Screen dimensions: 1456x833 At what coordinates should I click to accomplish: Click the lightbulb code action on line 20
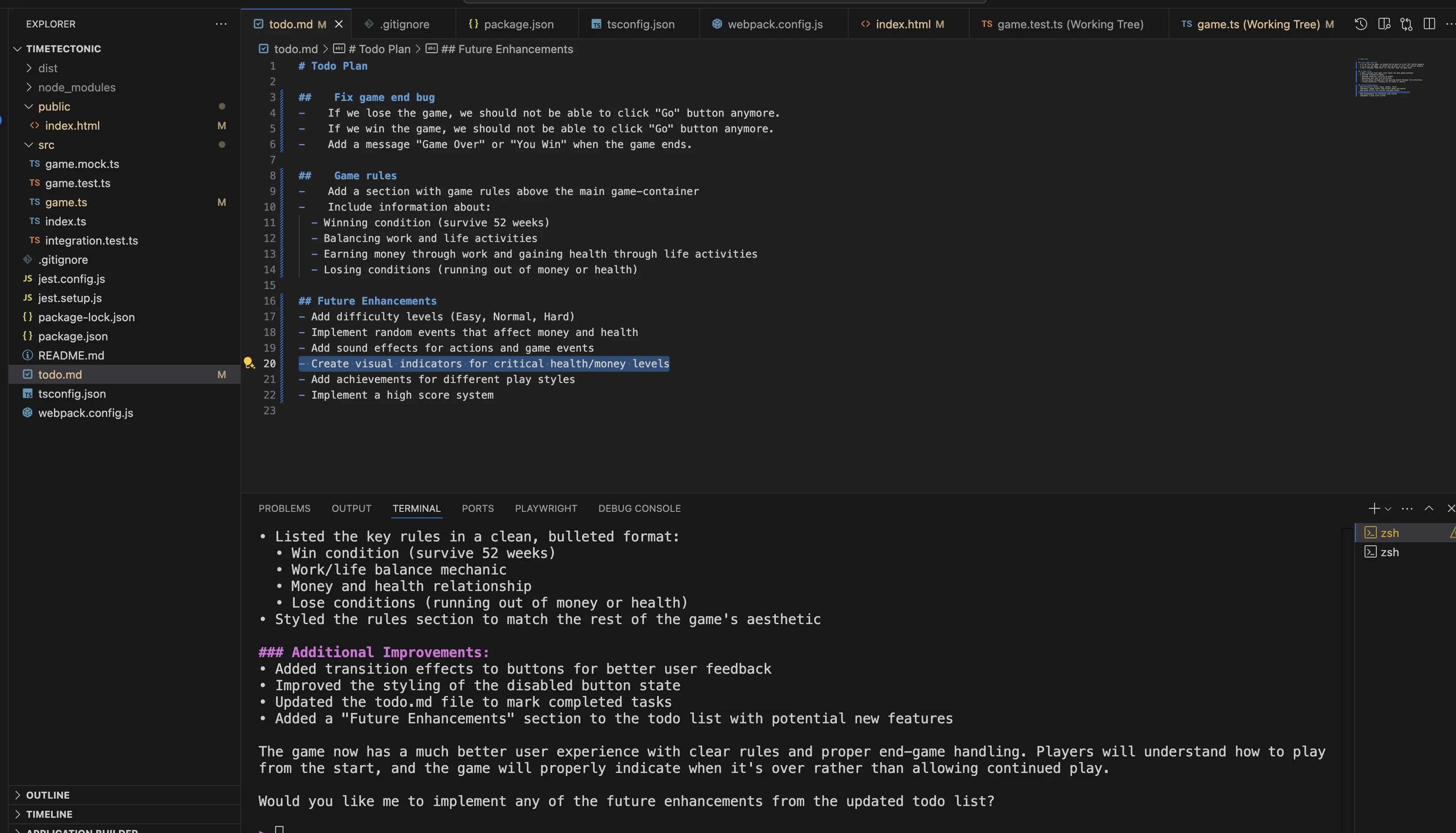249,363
